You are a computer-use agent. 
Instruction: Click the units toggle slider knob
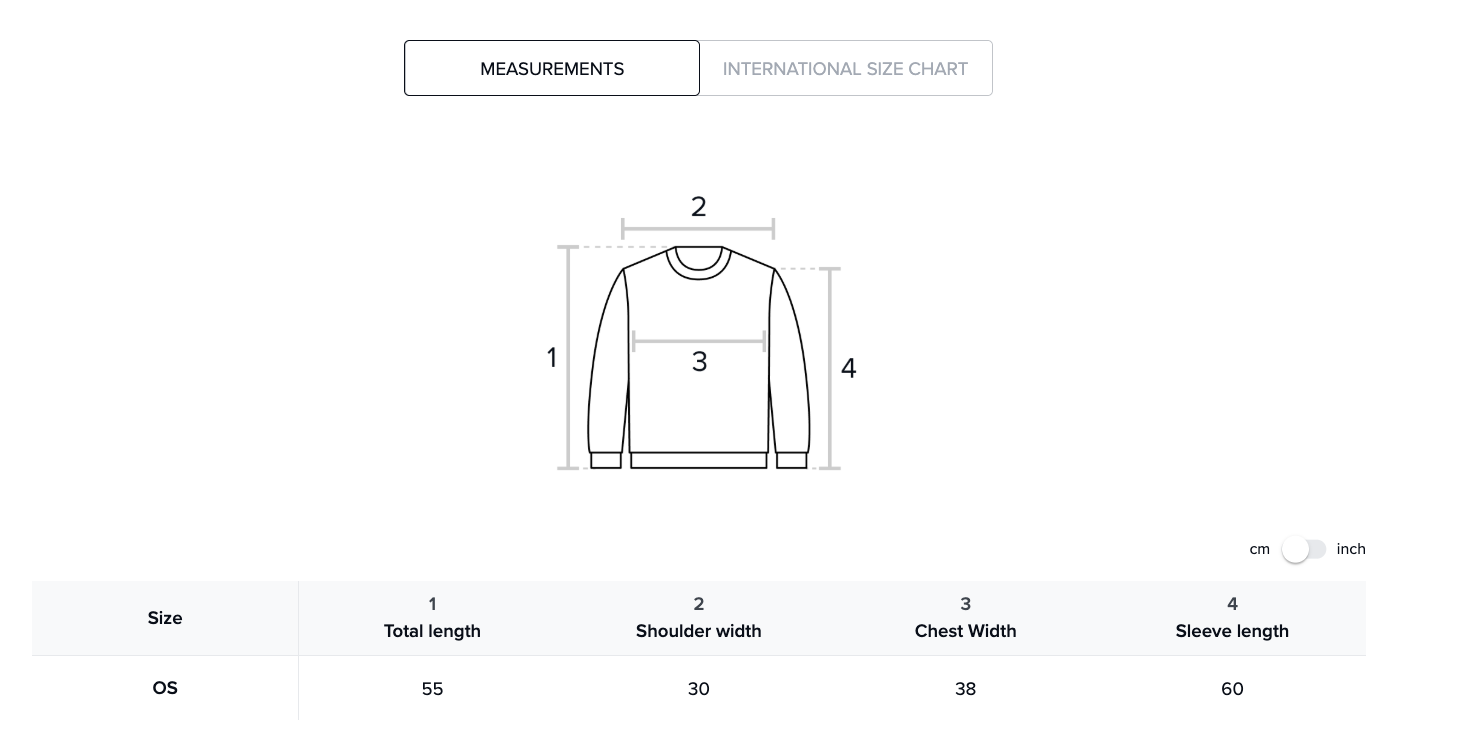point(1297,549)
